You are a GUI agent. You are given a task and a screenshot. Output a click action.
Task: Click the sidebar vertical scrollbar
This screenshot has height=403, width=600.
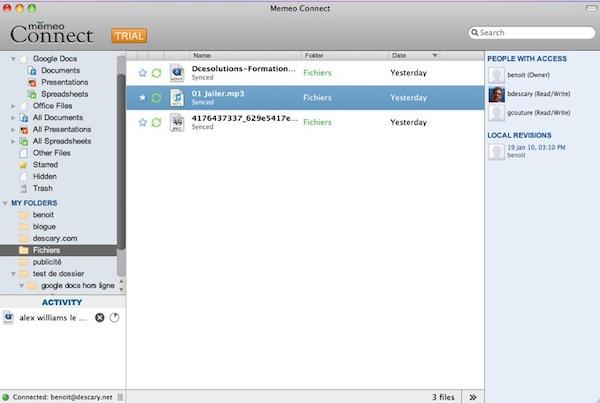coord(121,161)
